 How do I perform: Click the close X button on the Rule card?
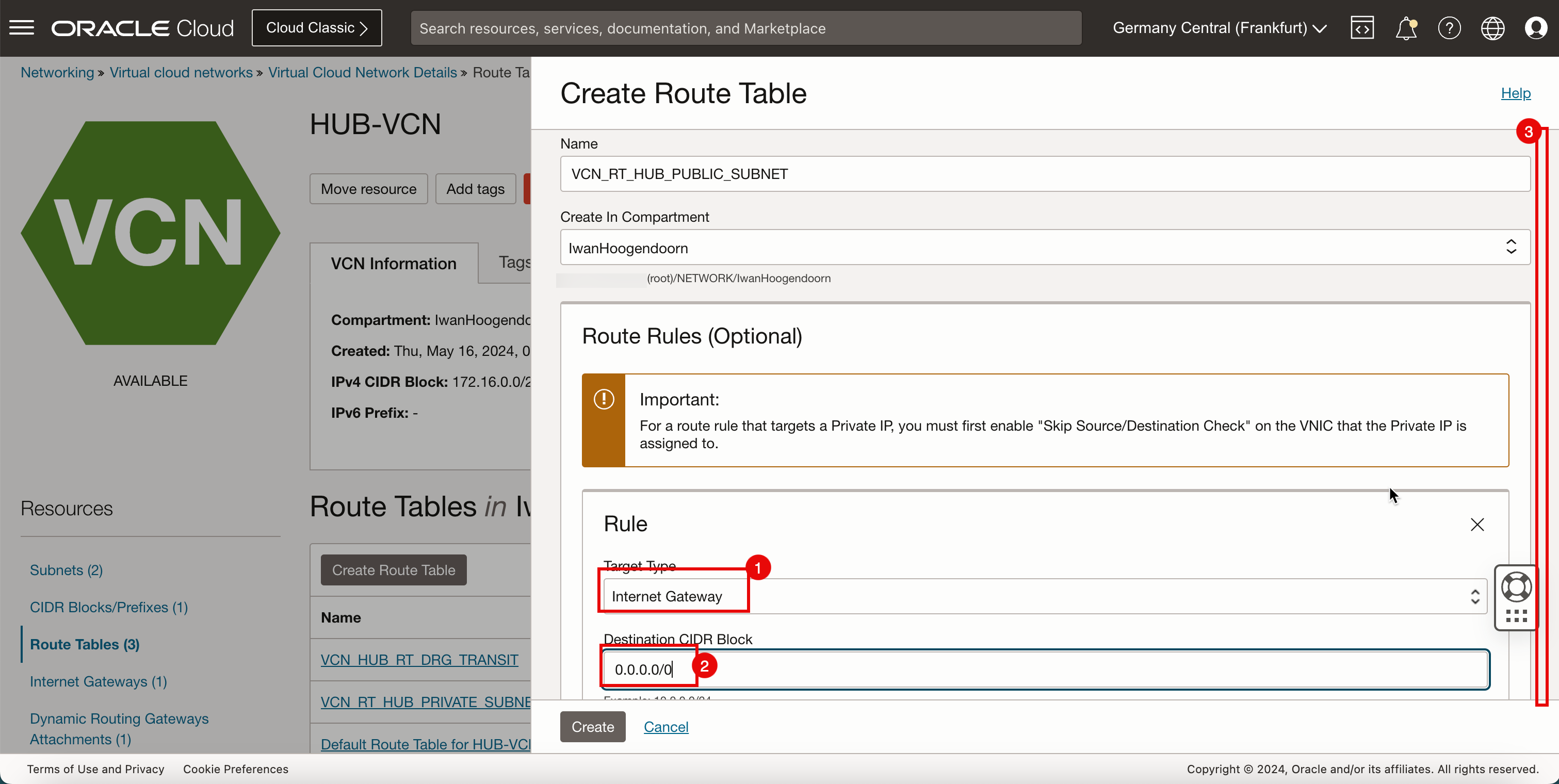coord(1476,523)
